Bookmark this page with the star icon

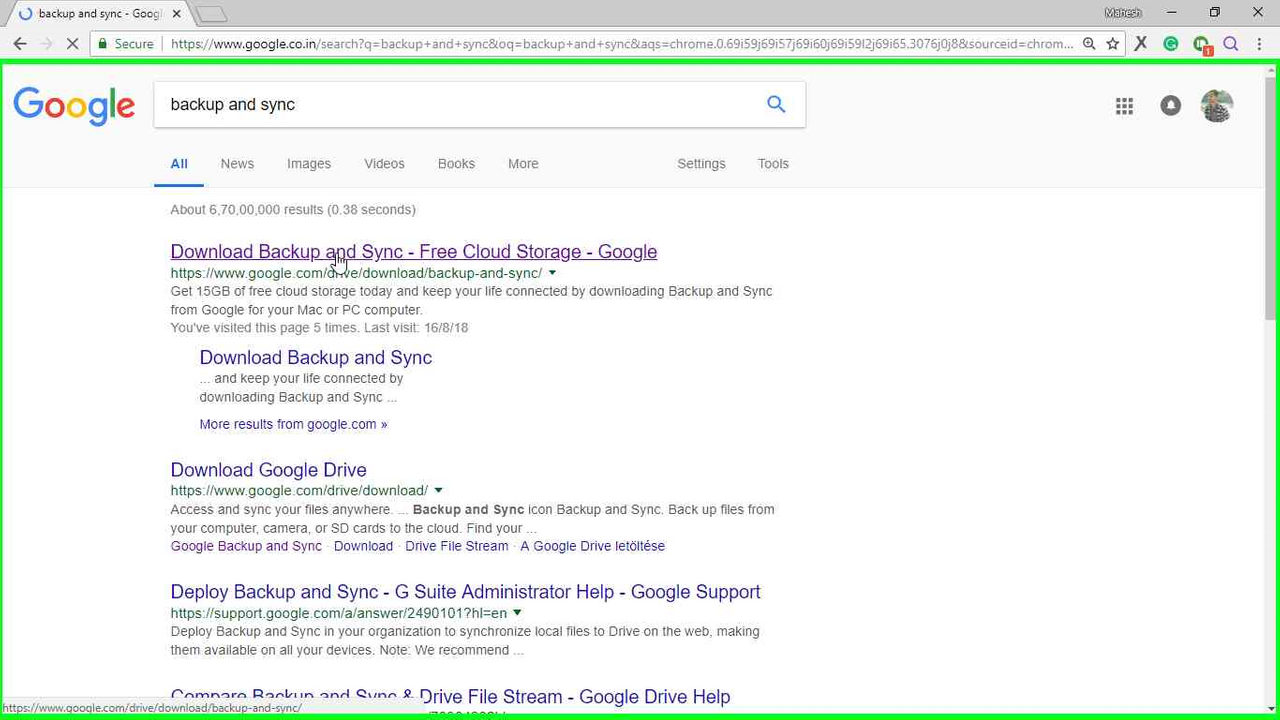pos(1112,44)
